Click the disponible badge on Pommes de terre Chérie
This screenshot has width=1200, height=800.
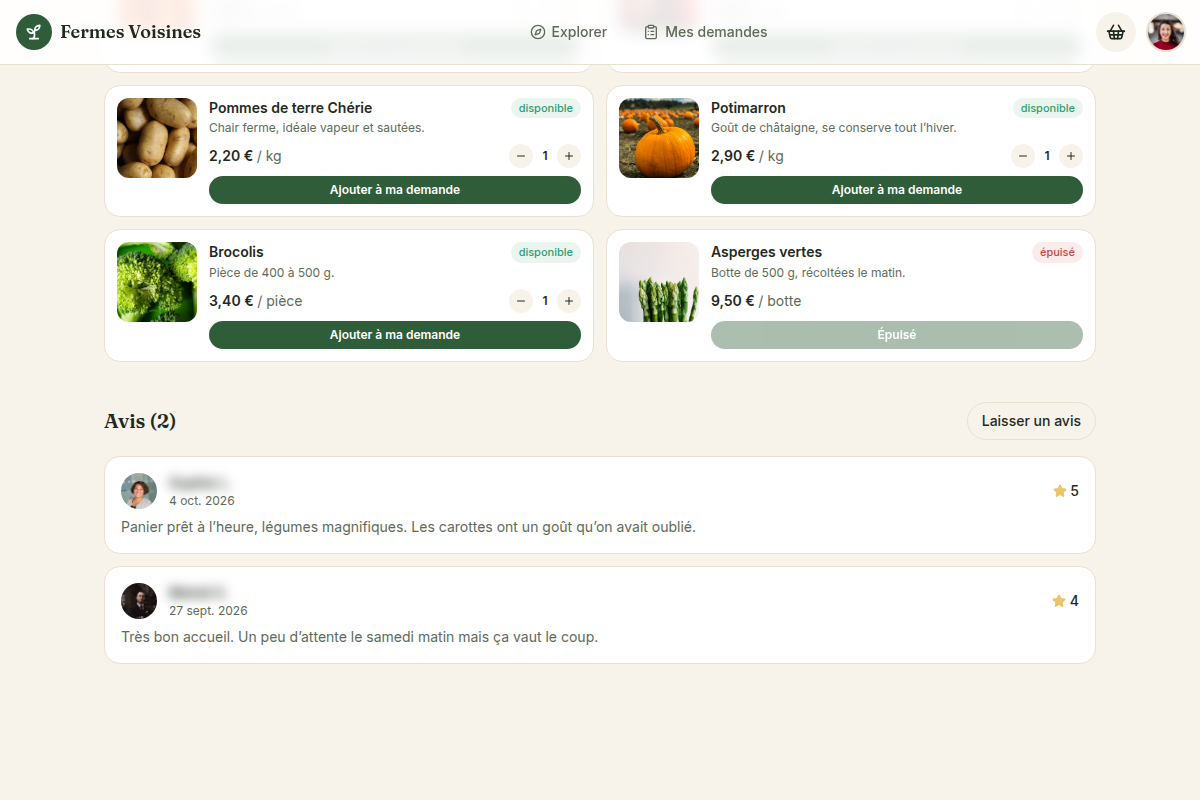coord(546,108)
